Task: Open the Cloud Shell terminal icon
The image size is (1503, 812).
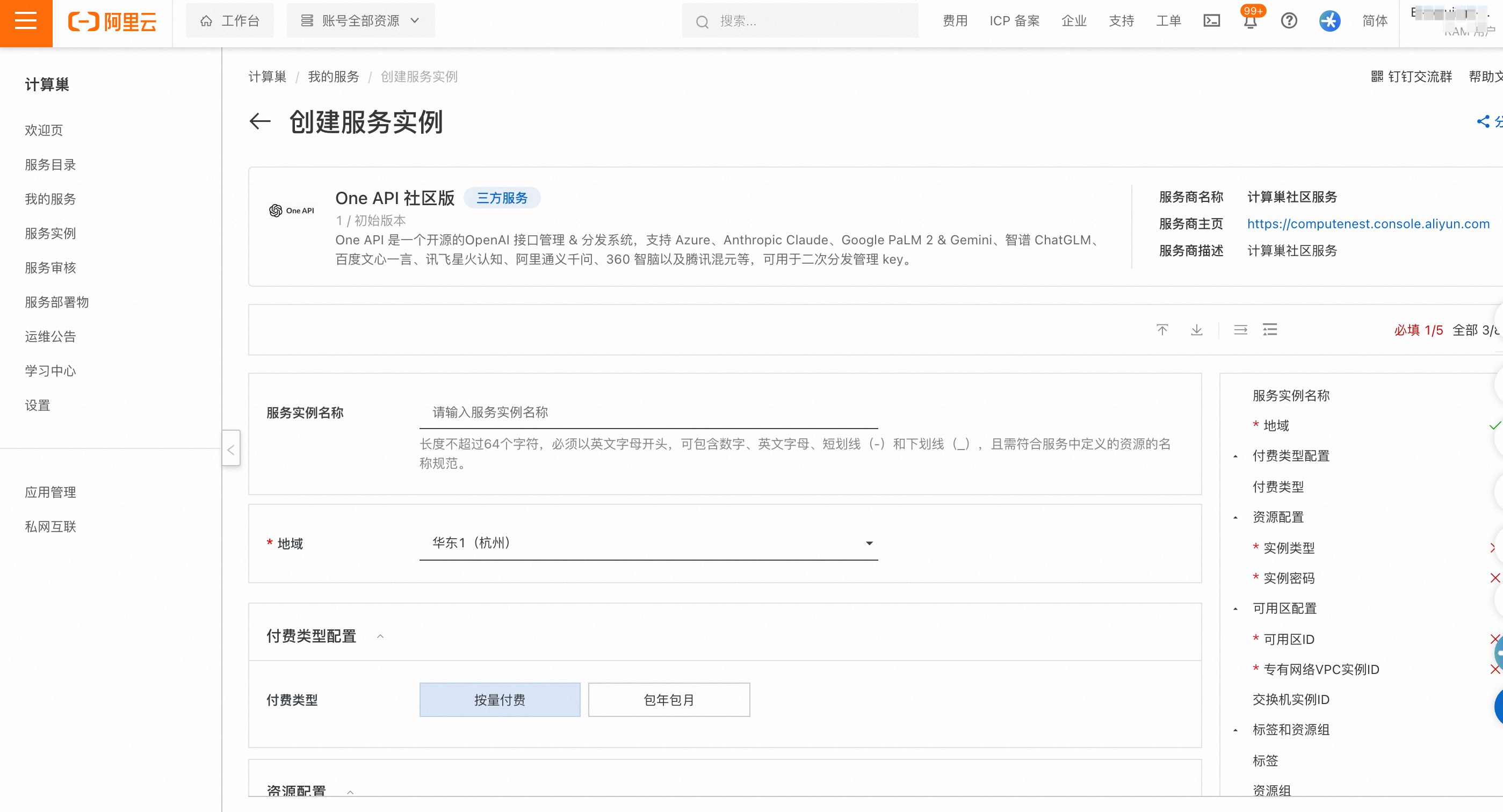Action: 1211,21
